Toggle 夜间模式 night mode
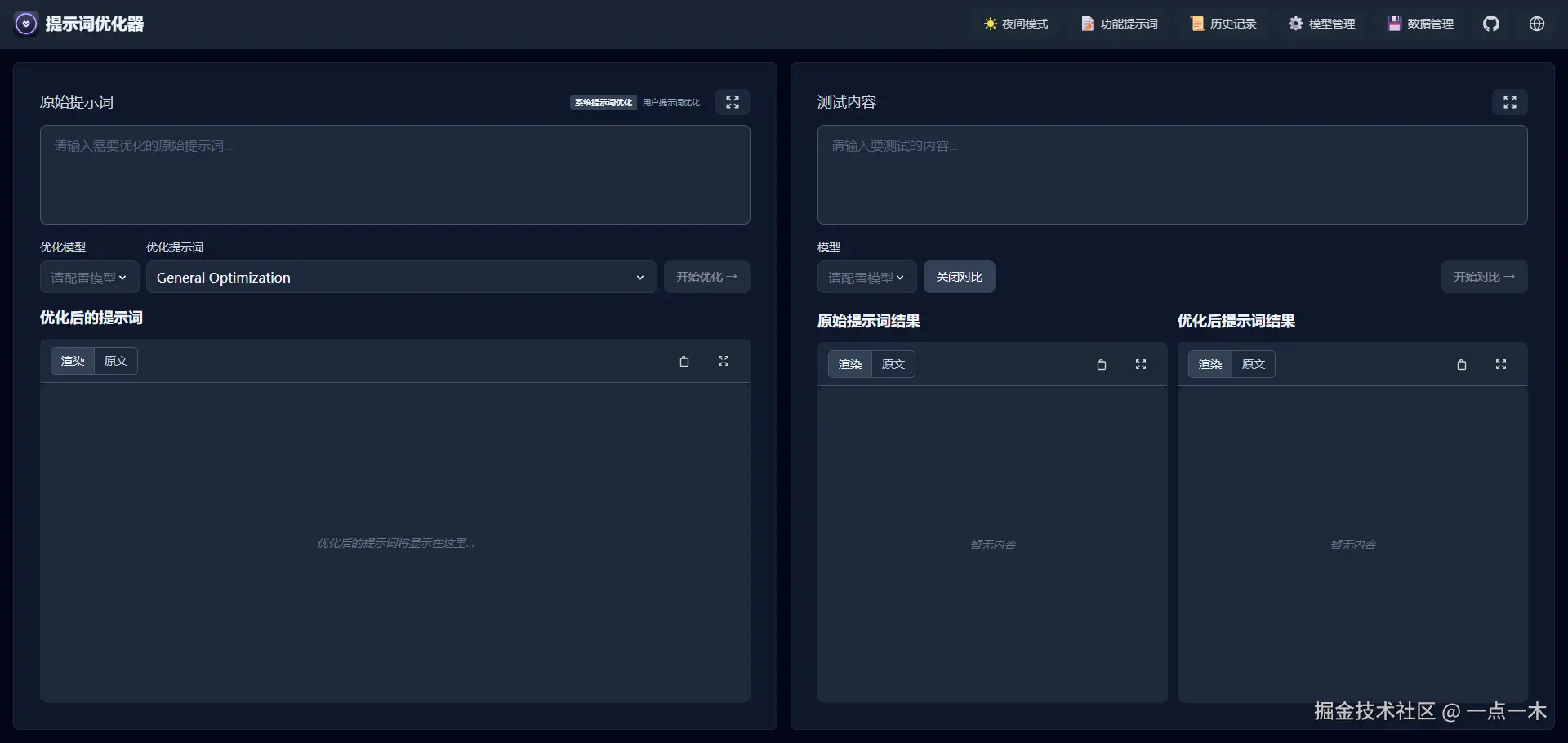1568x743 pixels. [1015, 24]
